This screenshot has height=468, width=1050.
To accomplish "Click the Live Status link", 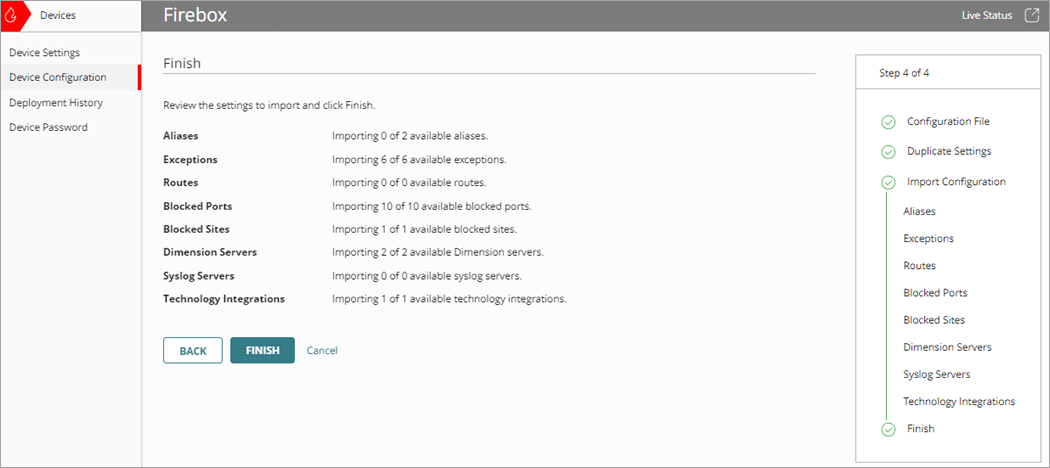I will click(986, 15).
